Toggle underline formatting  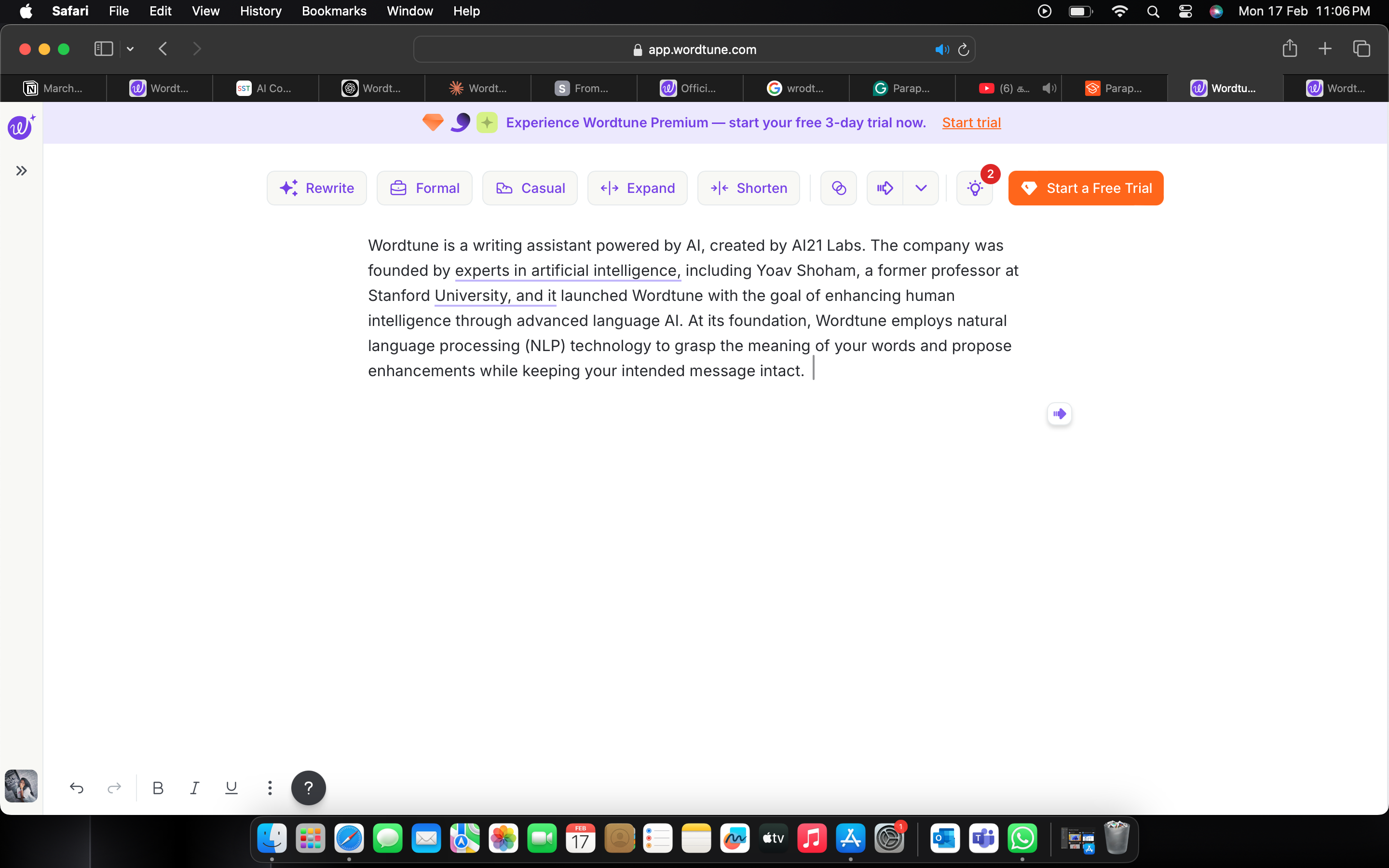231,787
